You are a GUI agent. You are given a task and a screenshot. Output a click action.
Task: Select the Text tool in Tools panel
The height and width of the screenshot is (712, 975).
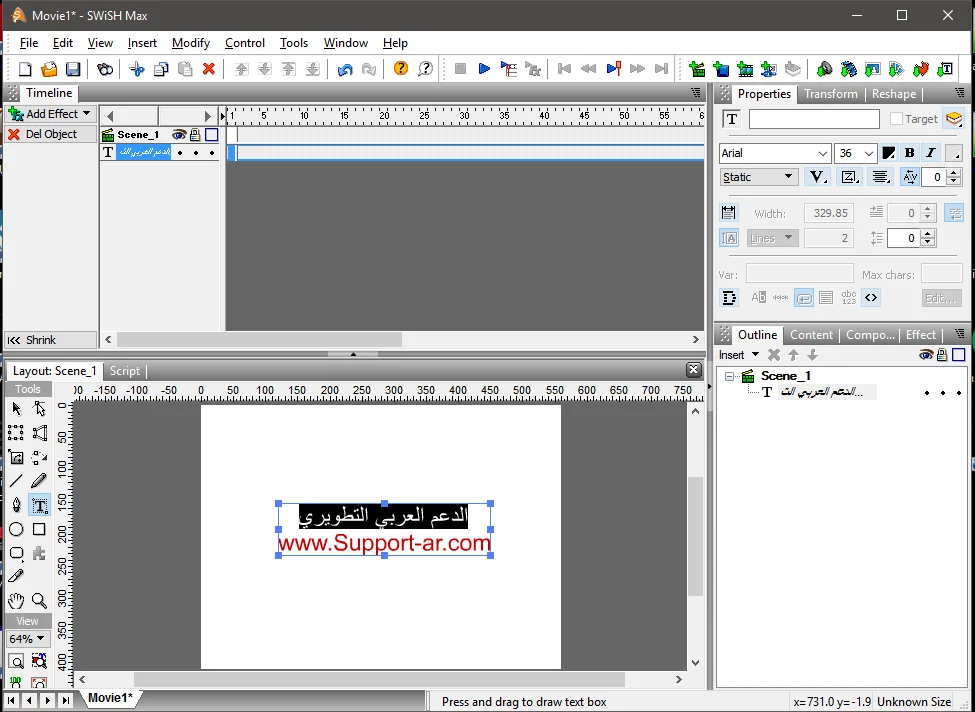tap(39, 505)
